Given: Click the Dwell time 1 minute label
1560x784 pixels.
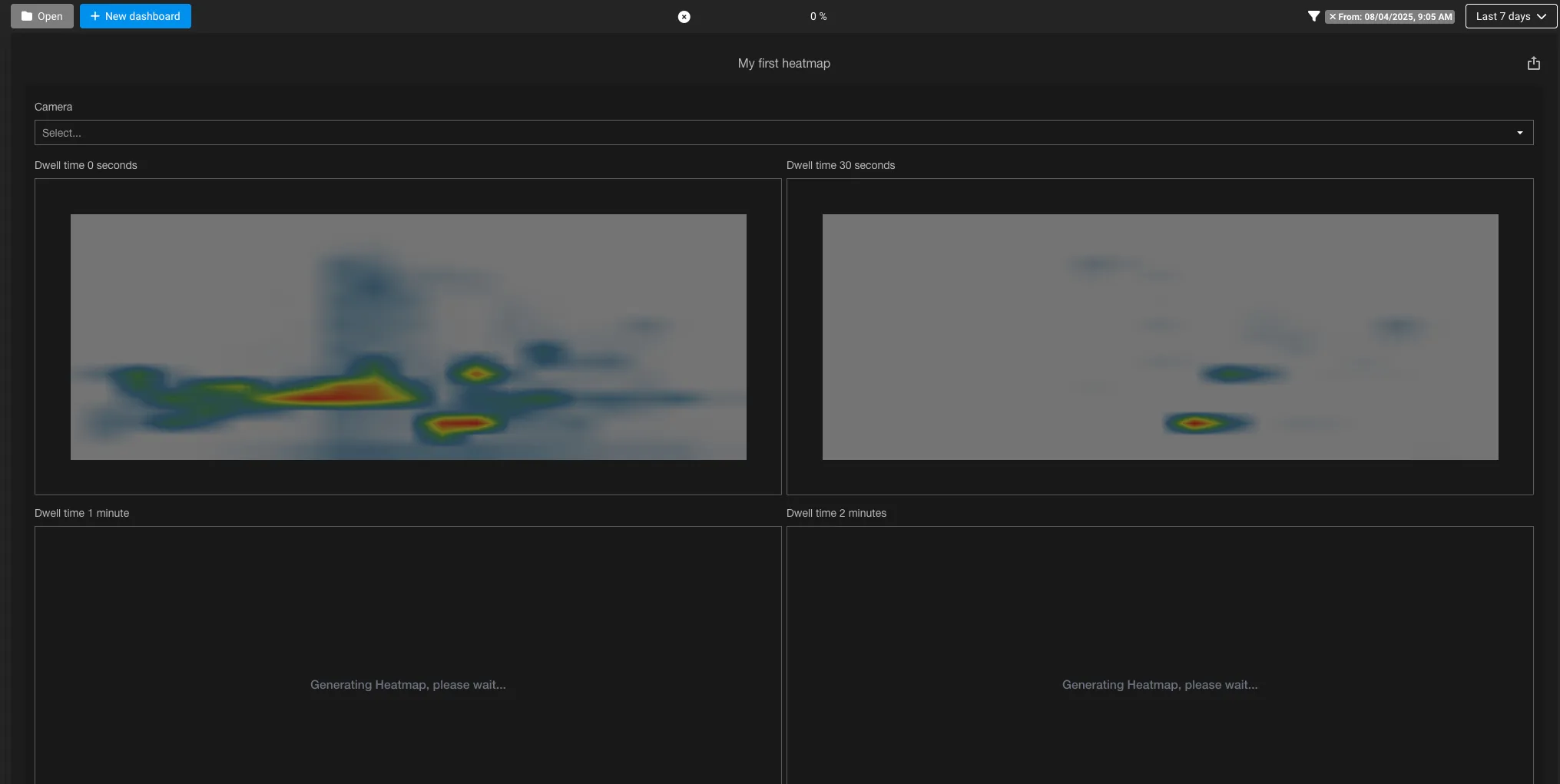Looking at the screenshot, I should 81,513.
